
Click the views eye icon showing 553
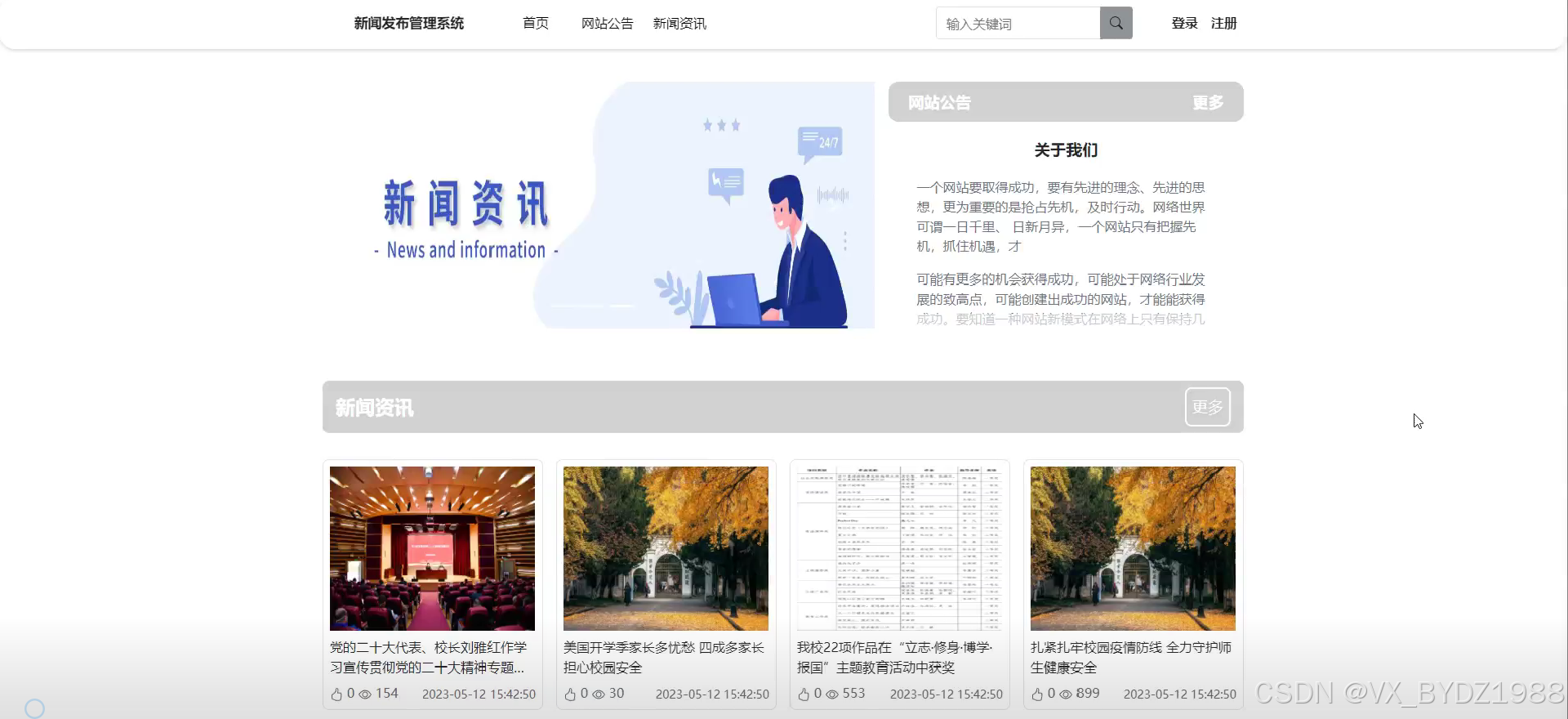click(832, 694)
